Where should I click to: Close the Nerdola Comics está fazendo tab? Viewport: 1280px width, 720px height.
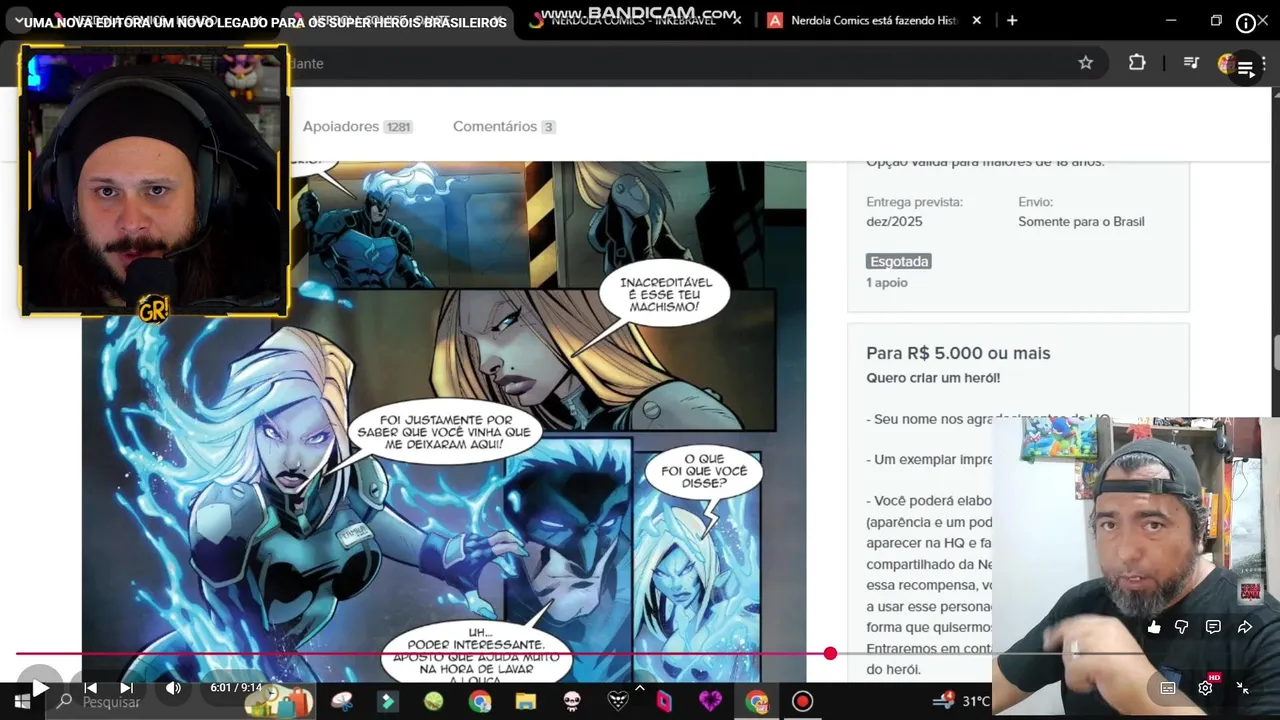coord(977,20)
